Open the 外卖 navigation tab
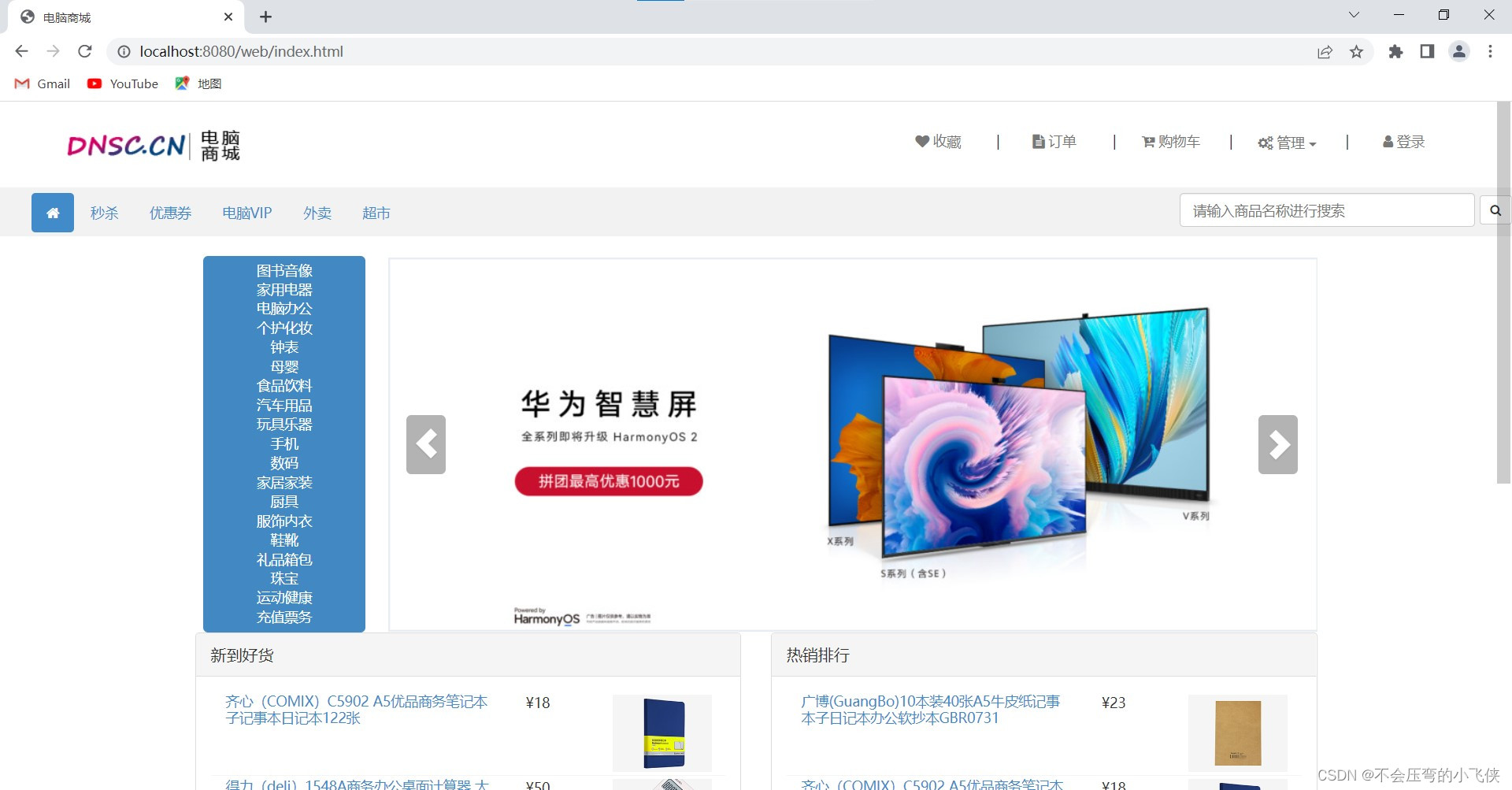The image size is (1512, 790). tap(317, 213)
